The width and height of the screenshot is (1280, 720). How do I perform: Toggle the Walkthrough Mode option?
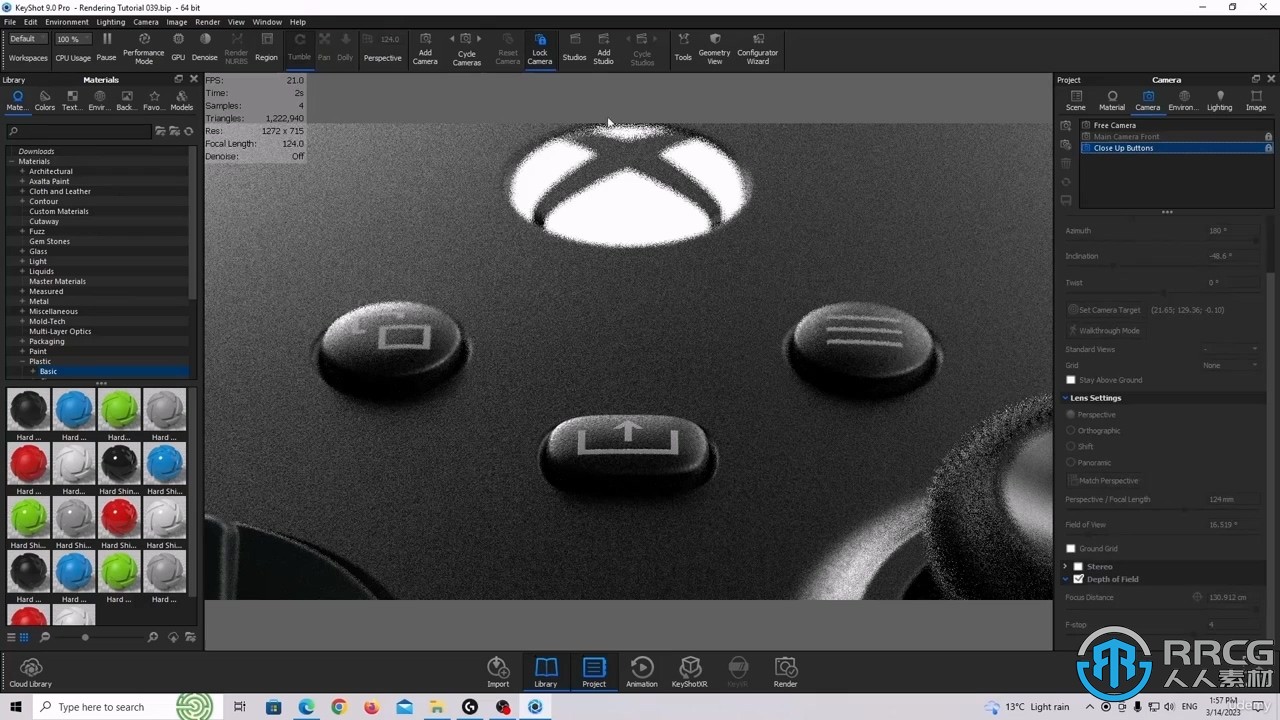pos(1104,330)
